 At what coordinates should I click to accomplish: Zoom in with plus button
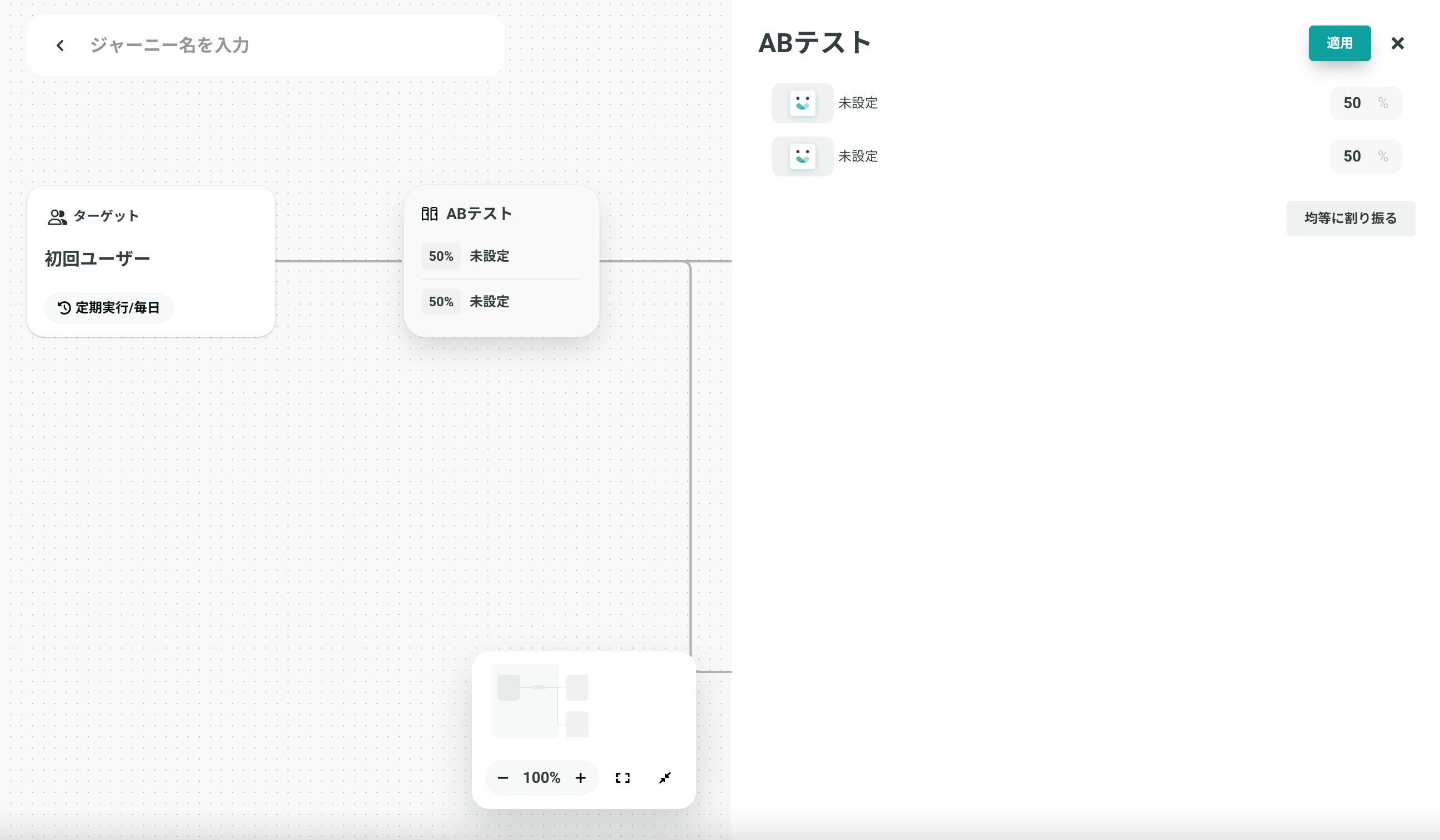[581, 778]
